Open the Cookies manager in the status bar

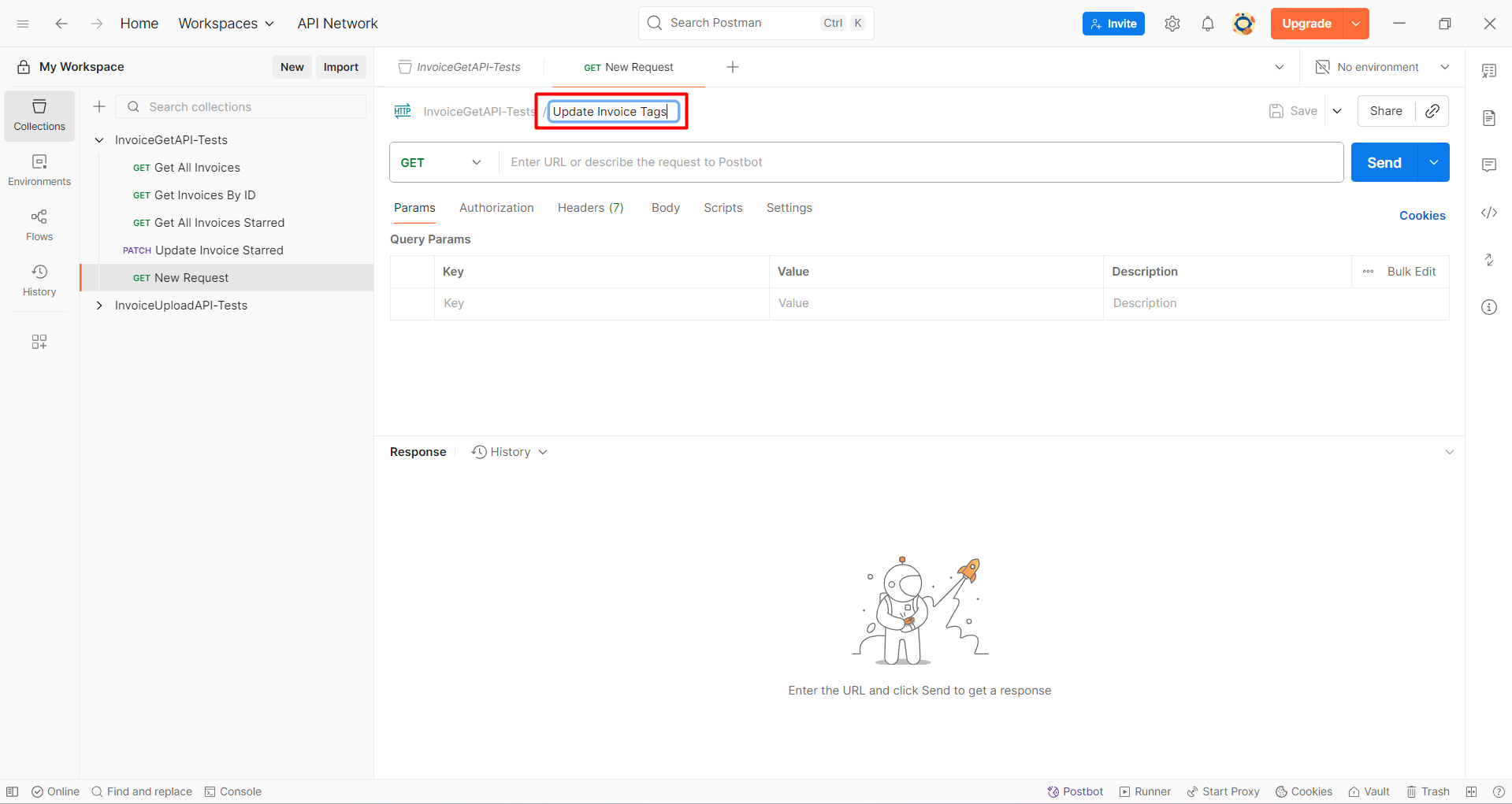pyautogui.click(x=1303, y=791)
